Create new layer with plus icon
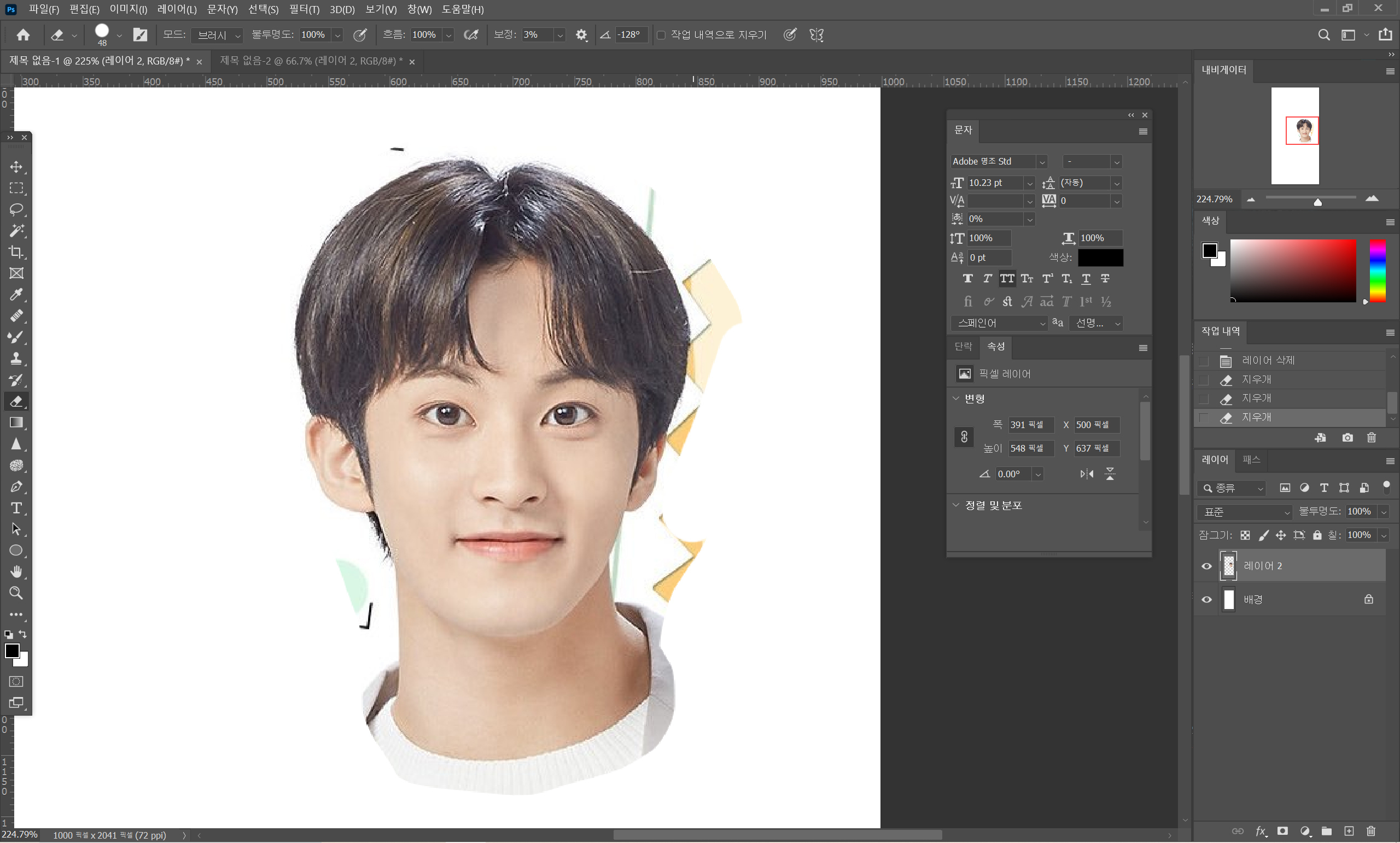This screenshot has height=843, width=1400. [1349, 832]
